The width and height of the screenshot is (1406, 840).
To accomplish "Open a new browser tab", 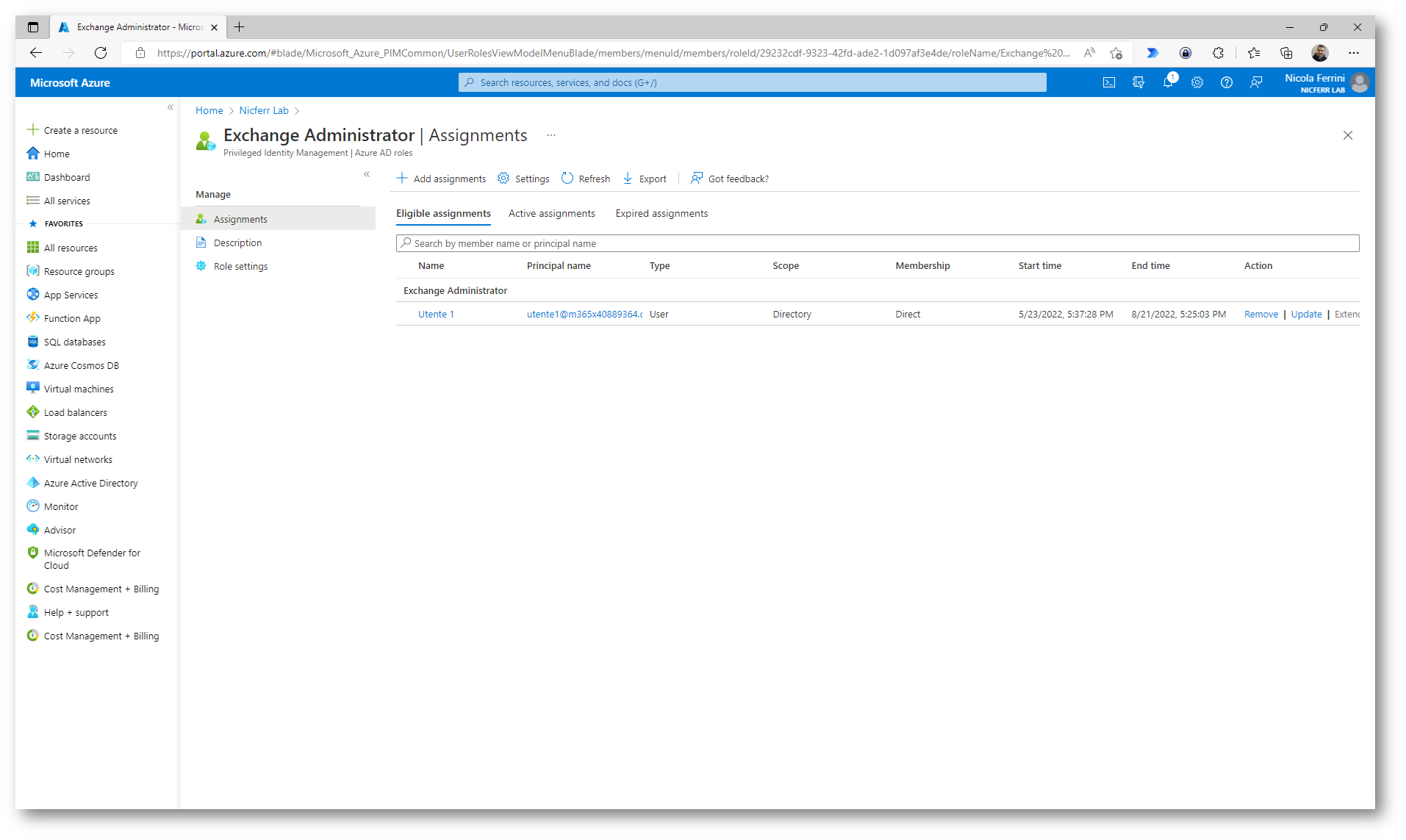I will (239, 27).
